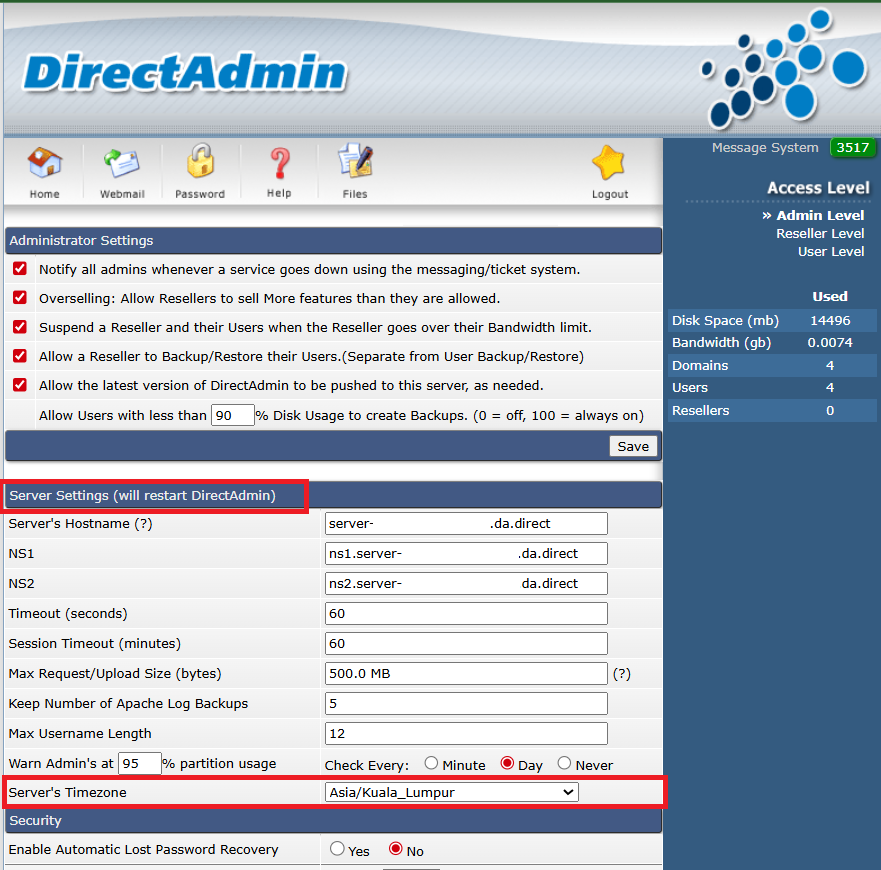
Task: Focus the NS1 nameserver field
Action: point(466,553)
